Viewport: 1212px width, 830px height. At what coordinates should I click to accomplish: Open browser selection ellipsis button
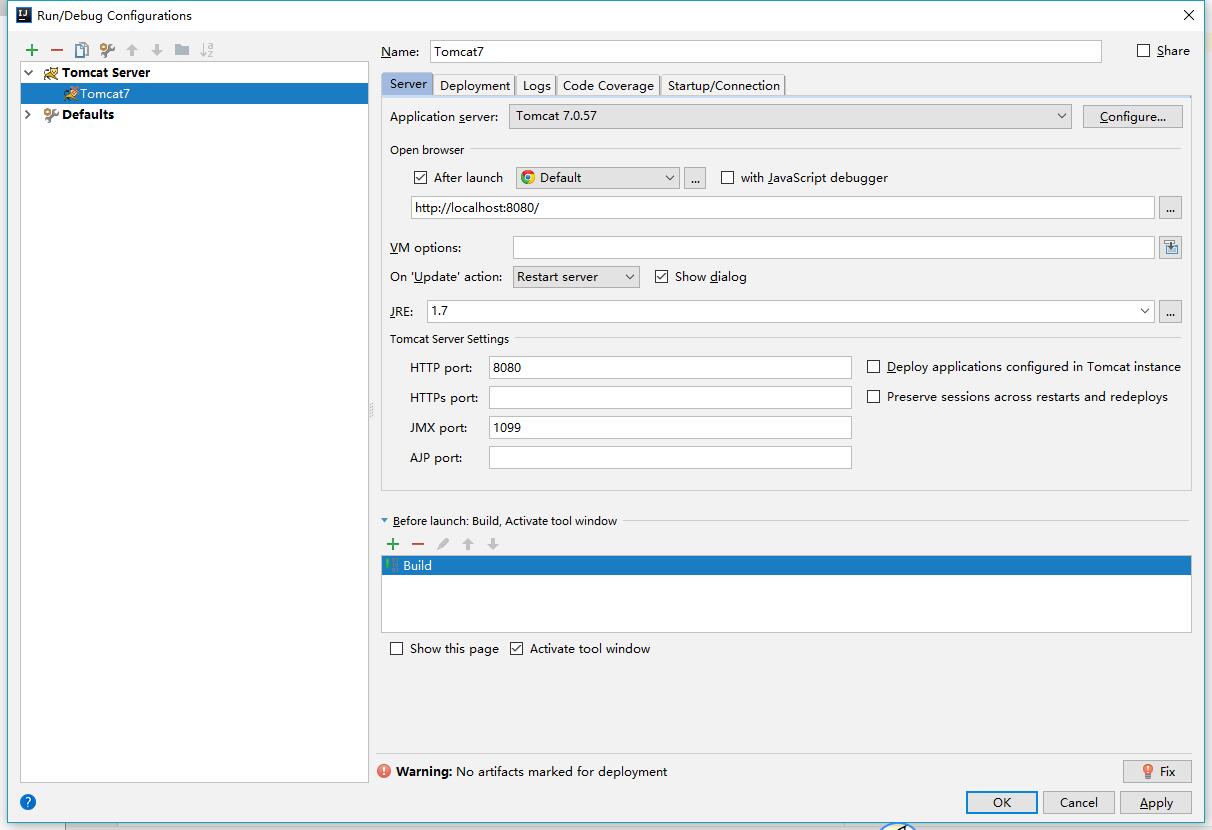(696, 178)
